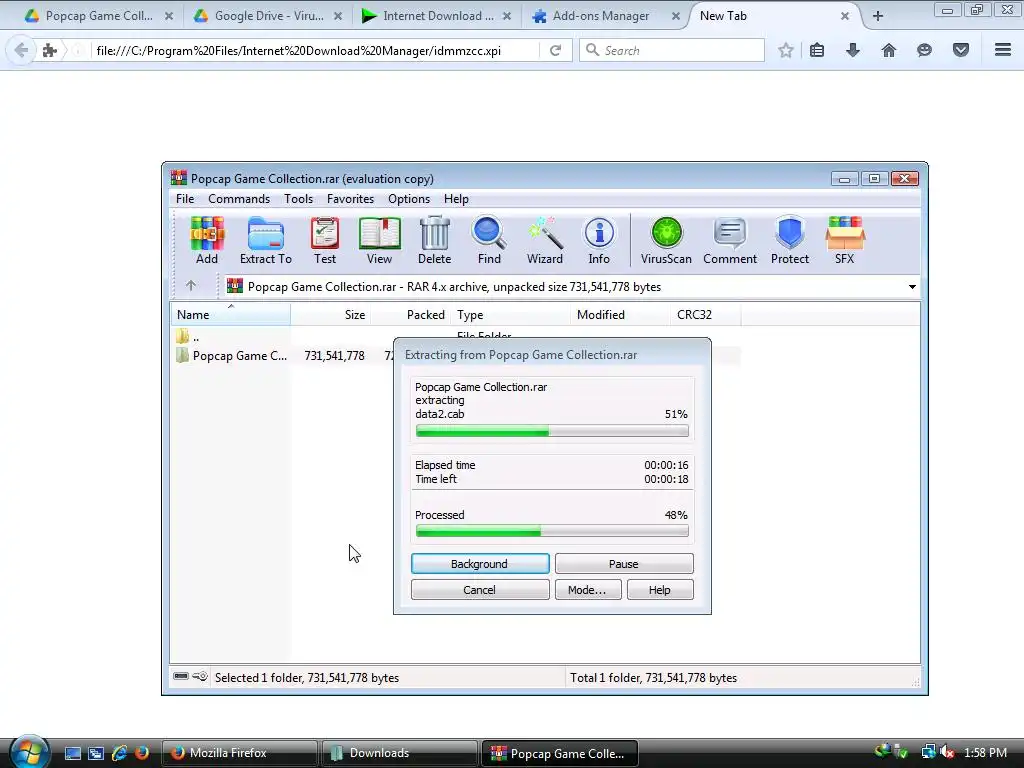Sort by the Packed column header
Screen dimensions: 1024x768
tap(411, 315)
